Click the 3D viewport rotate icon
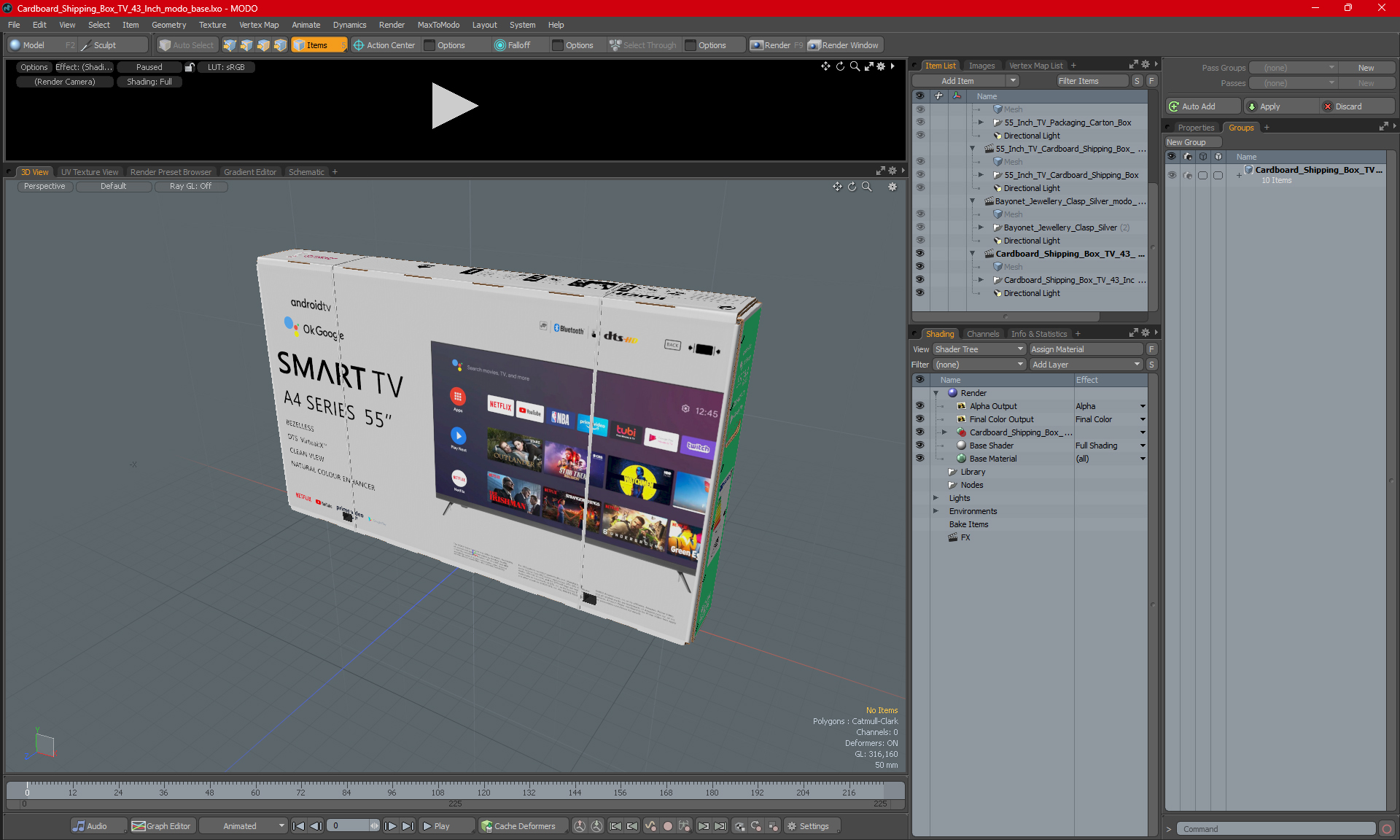Image resolution: width=1400 pixels, height=840 pixels. pos(852,187)
